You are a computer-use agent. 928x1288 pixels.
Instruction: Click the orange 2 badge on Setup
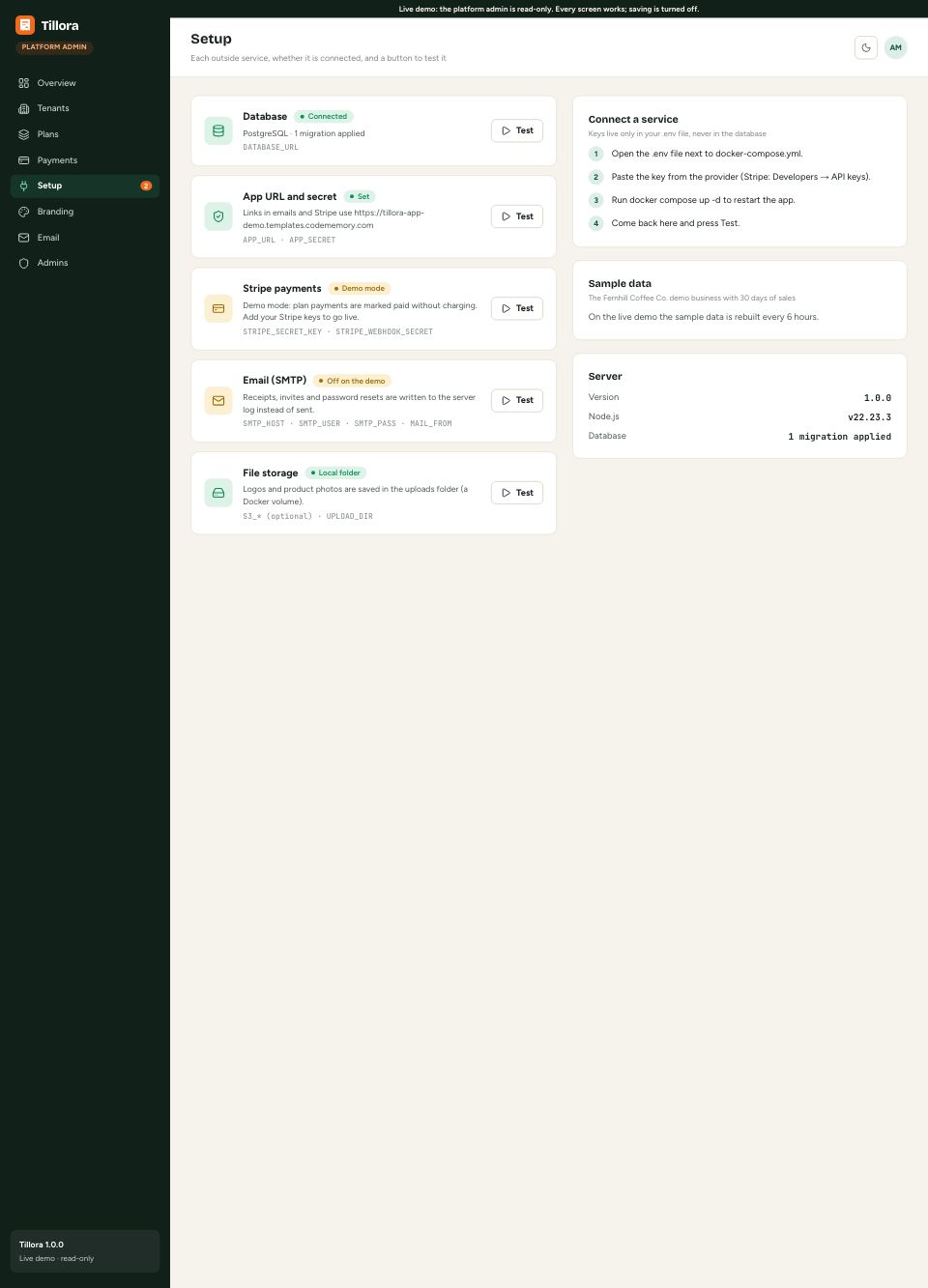[146, 186]
